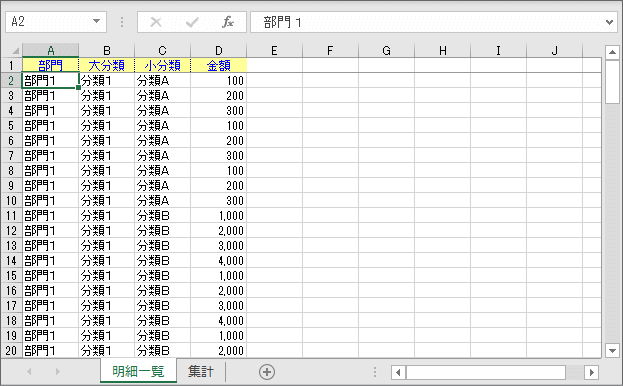Click horizontal scrollbar right arrow

coord(592,372)
